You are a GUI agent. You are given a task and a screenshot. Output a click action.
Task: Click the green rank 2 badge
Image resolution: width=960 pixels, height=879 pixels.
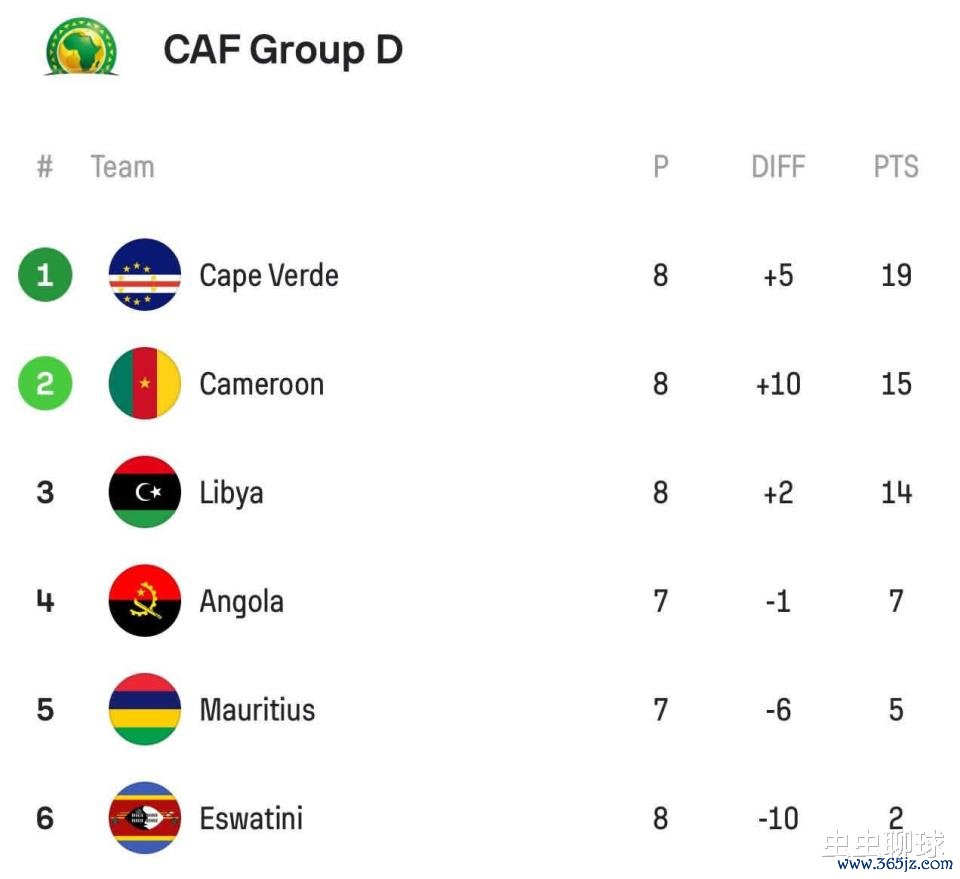pyautogui.click(x=45, y=383)
